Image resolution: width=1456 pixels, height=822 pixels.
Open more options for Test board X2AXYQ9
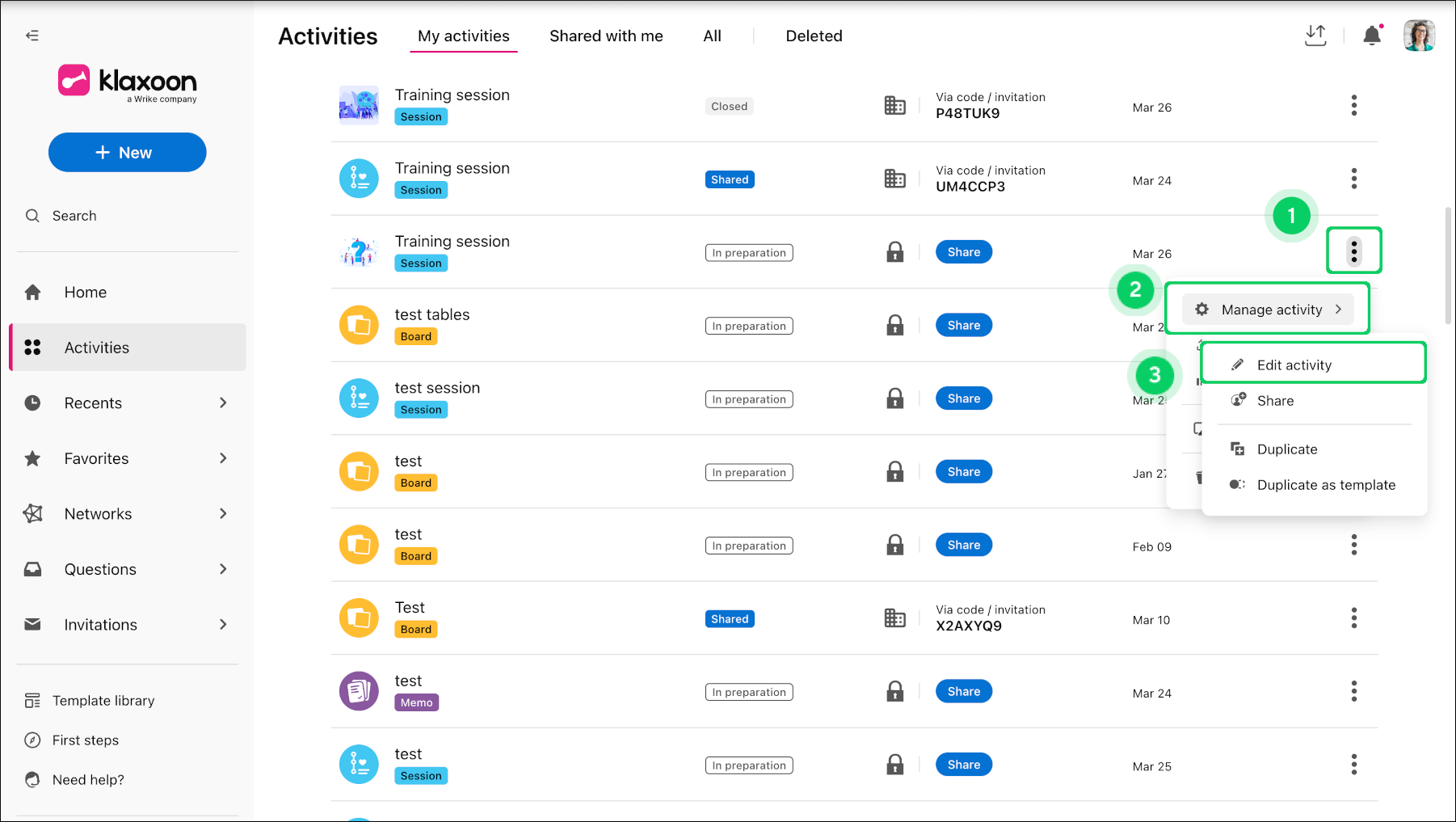[1354, 618]
